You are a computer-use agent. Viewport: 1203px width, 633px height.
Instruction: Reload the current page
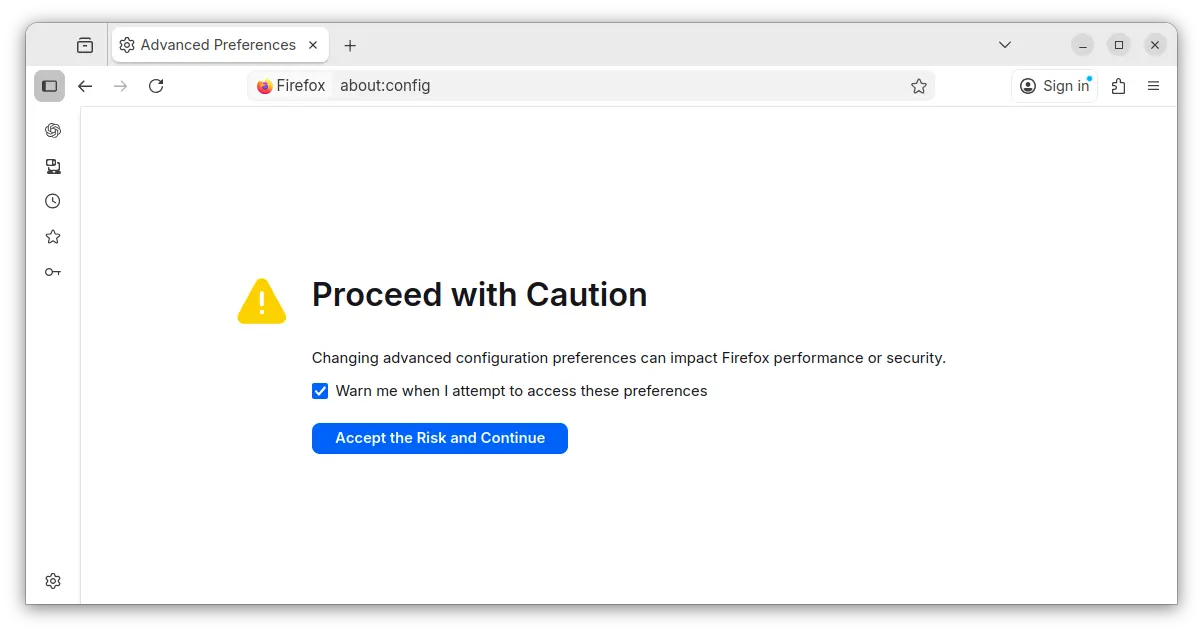point(156,86)
